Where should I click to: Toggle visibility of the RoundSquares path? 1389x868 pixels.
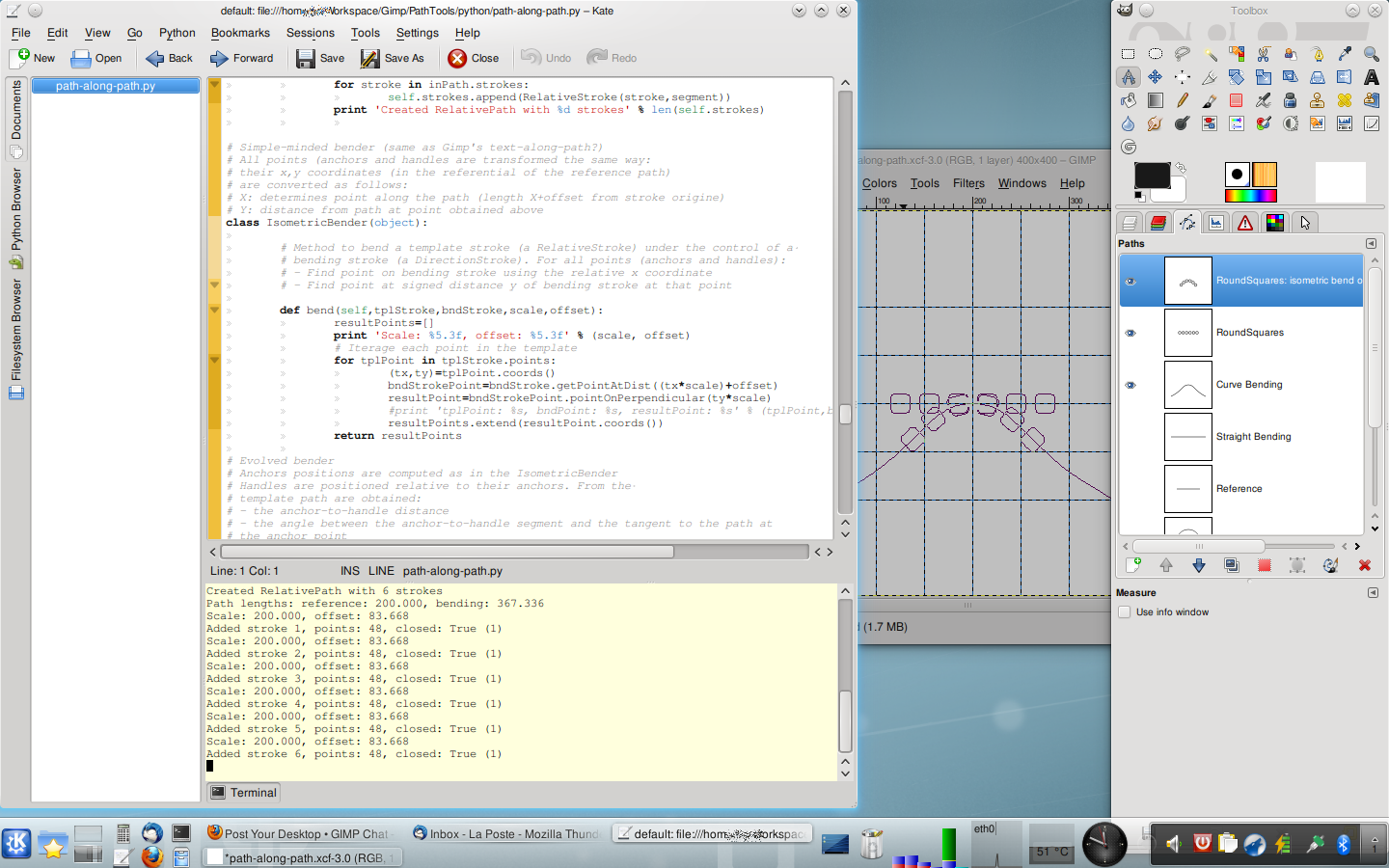[1130, 333]
